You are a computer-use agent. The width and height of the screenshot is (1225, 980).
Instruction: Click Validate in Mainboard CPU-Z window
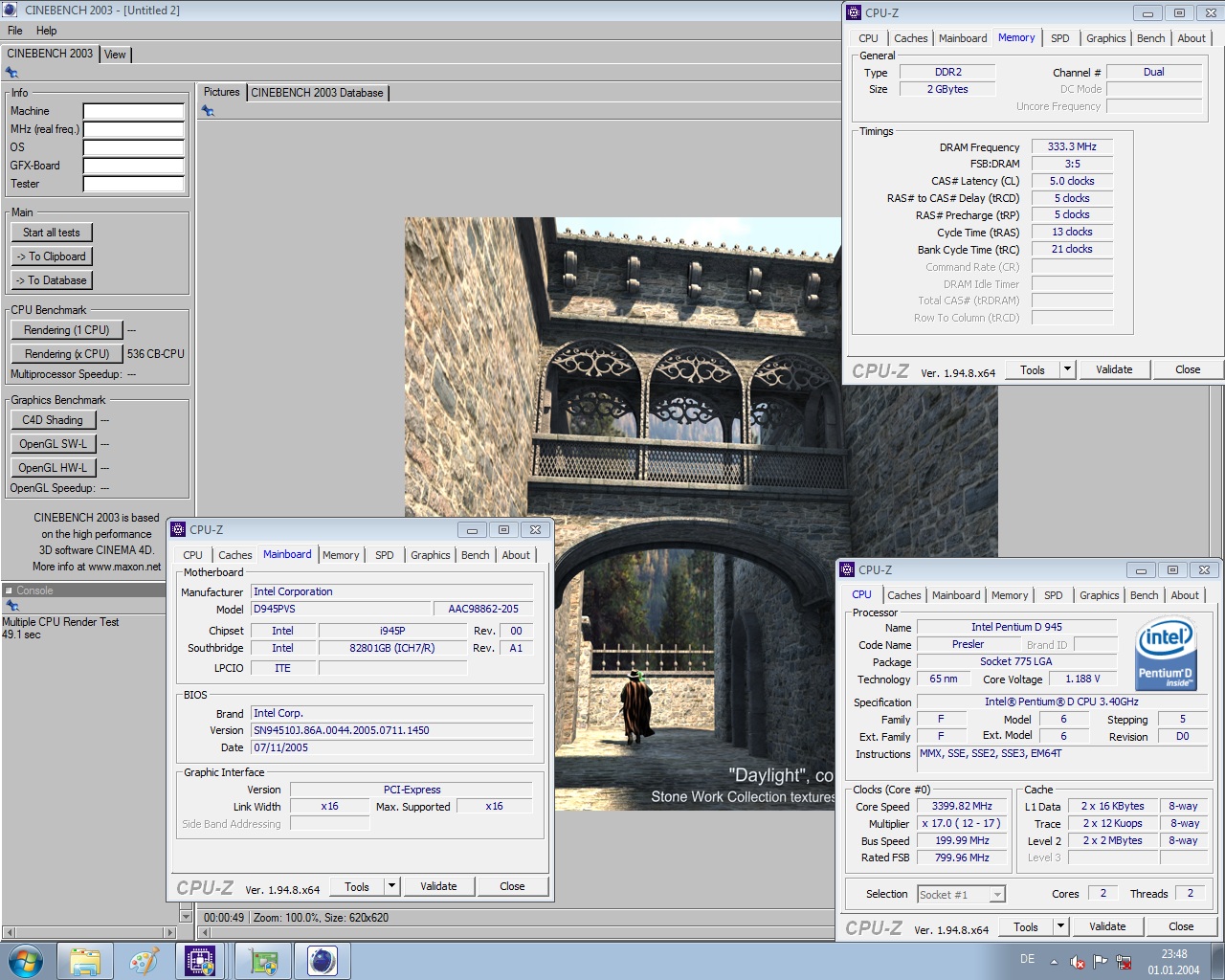438,886
